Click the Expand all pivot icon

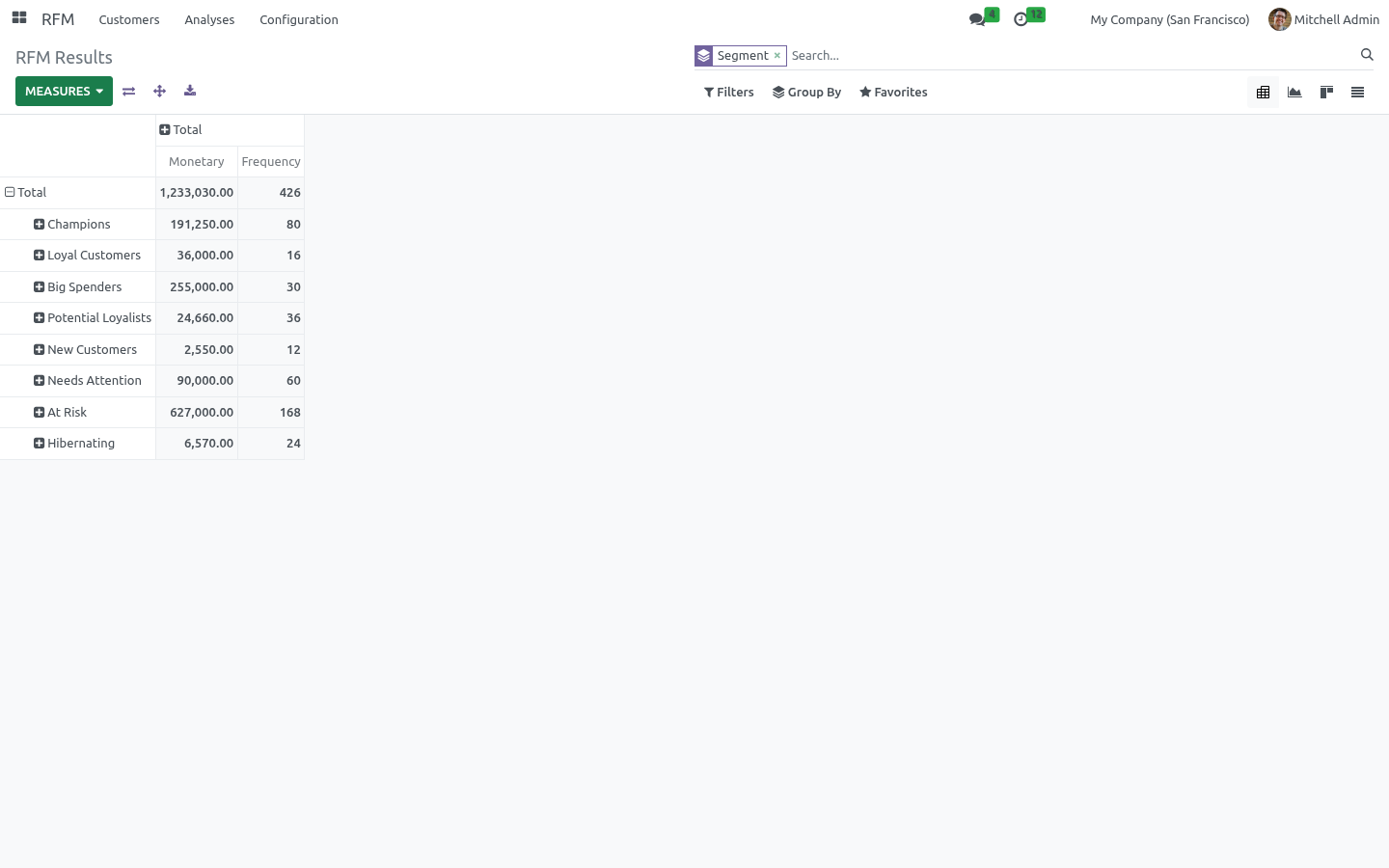point(159,91)
